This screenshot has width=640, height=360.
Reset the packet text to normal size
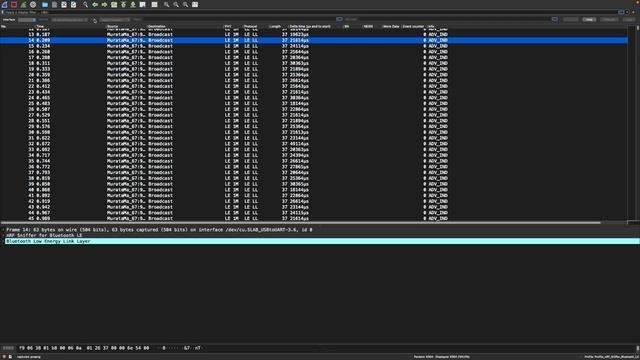(185, 4)
